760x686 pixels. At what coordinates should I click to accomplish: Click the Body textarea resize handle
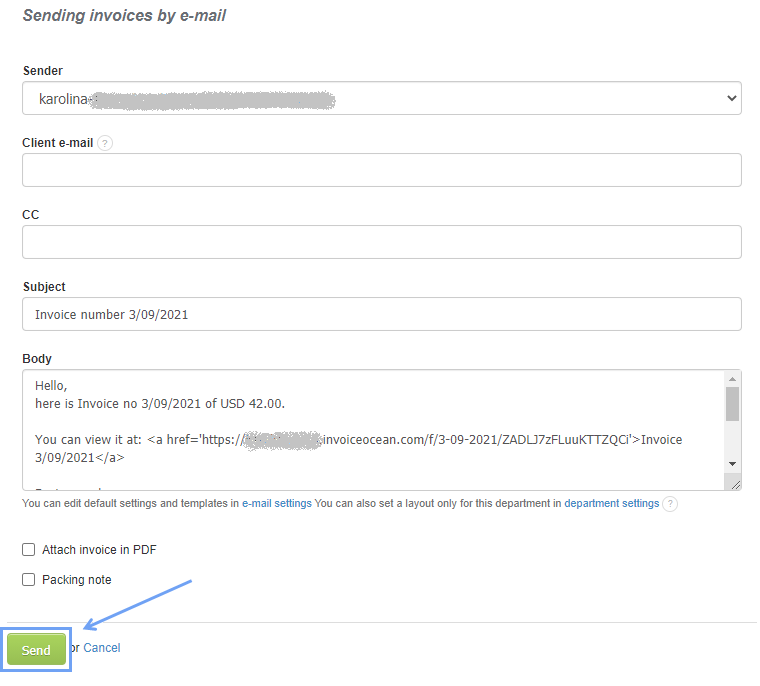[735, 484]
